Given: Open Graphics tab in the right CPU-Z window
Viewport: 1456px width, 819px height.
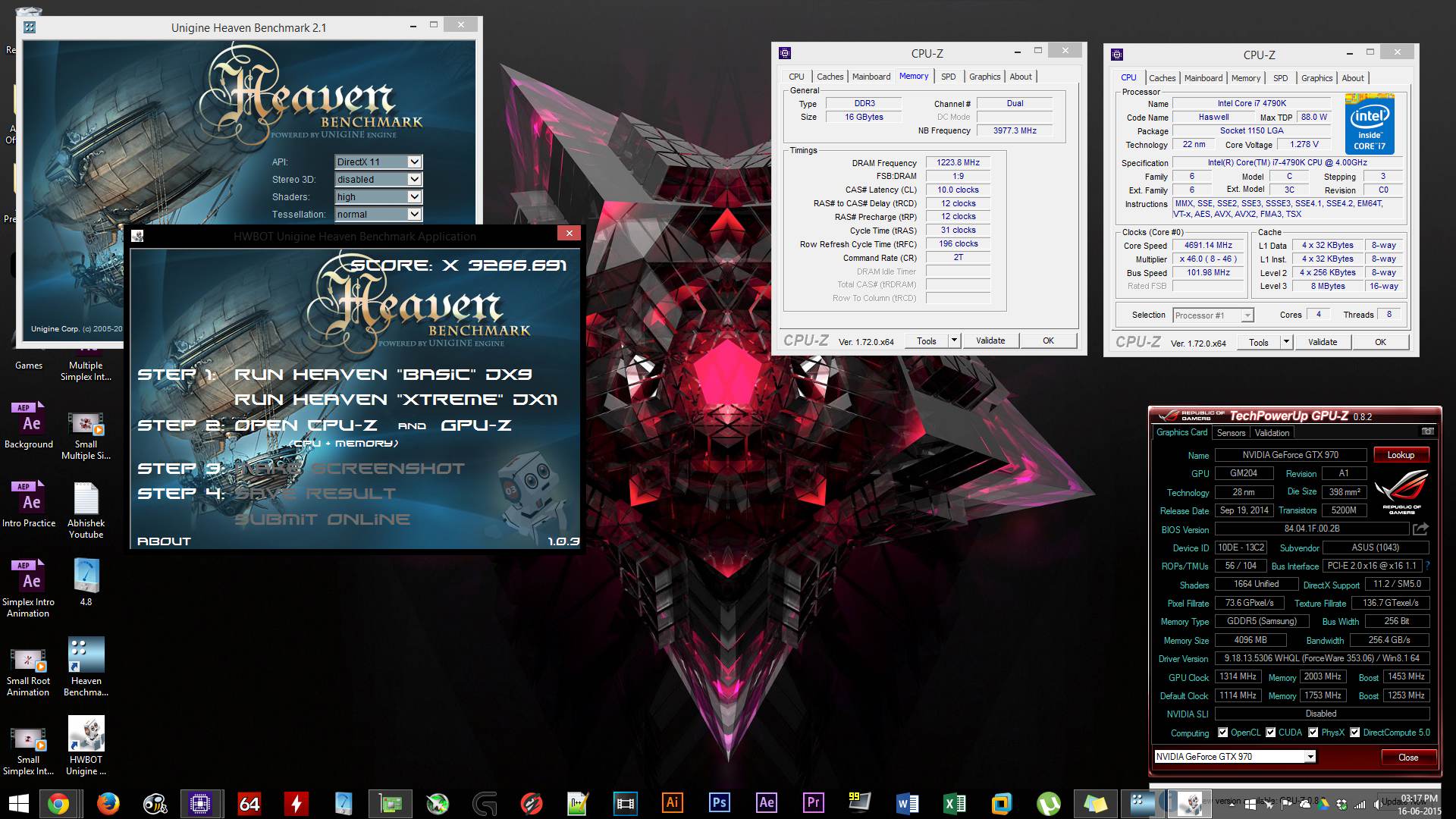Looking at the screenshot, I should point(1316,78).
